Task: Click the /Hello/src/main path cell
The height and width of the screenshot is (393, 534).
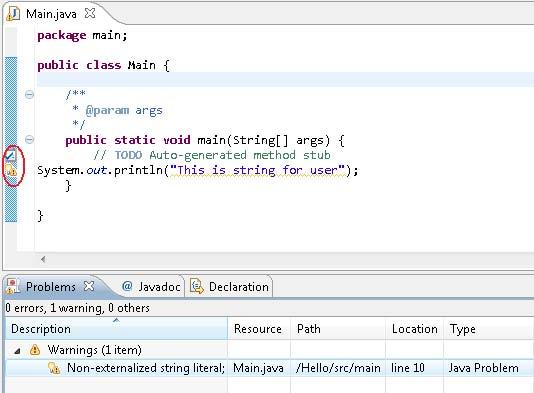Action: tap(338, 368)
